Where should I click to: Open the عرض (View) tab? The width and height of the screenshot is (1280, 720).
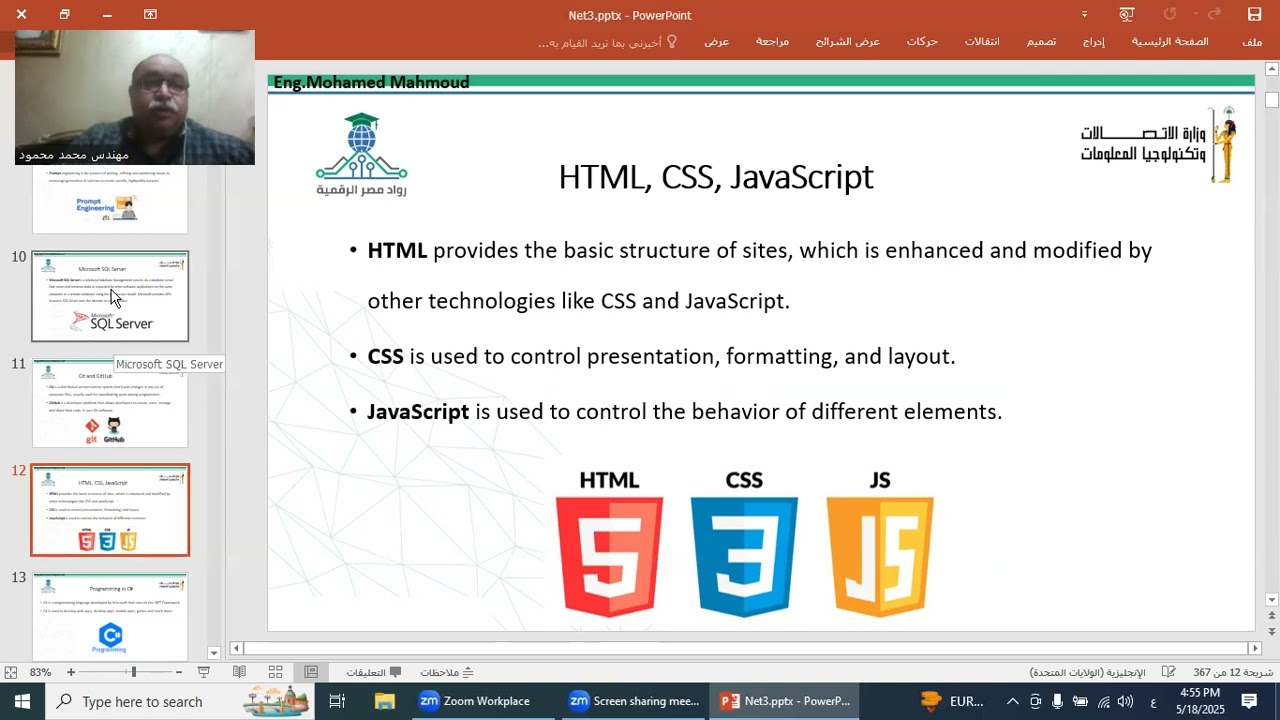716,42
